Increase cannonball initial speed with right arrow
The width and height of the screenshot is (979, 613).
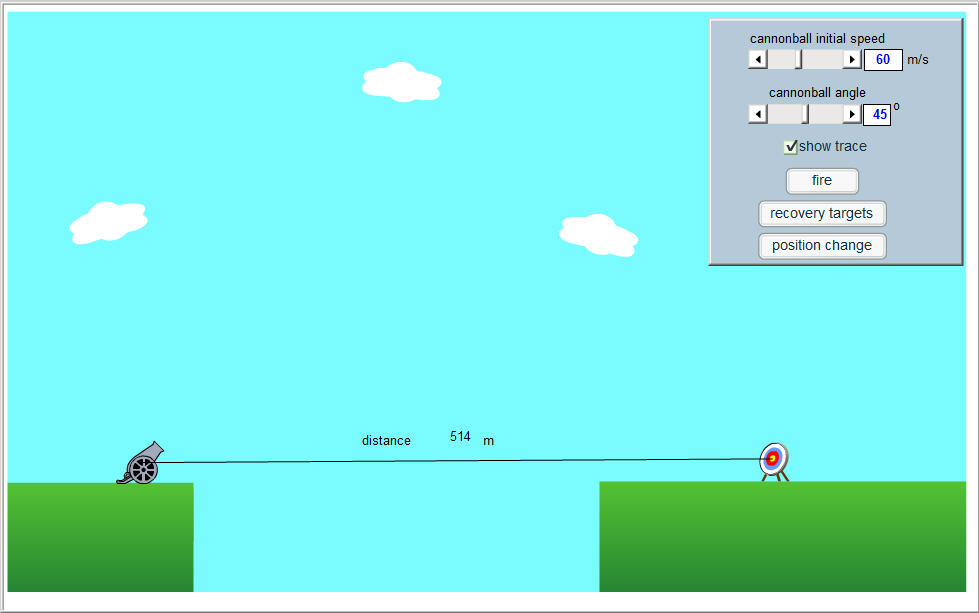[850, 59]
